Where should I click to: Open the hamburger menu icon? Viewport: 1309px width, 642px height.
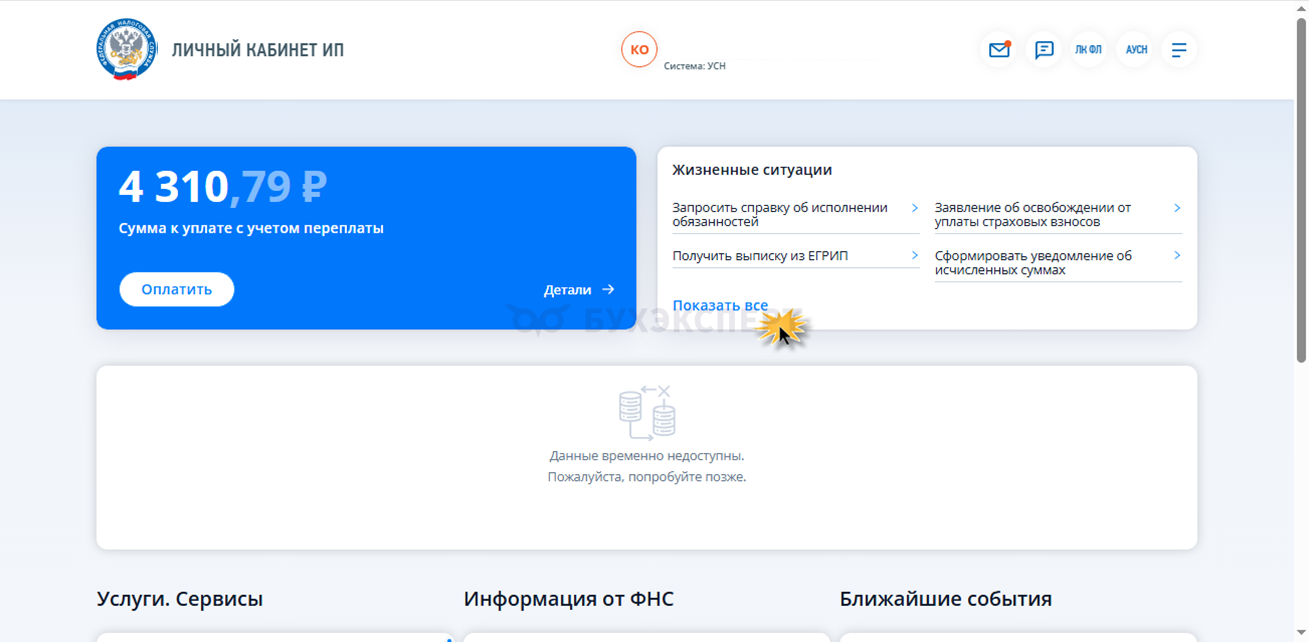click(x=1179, y=50)
